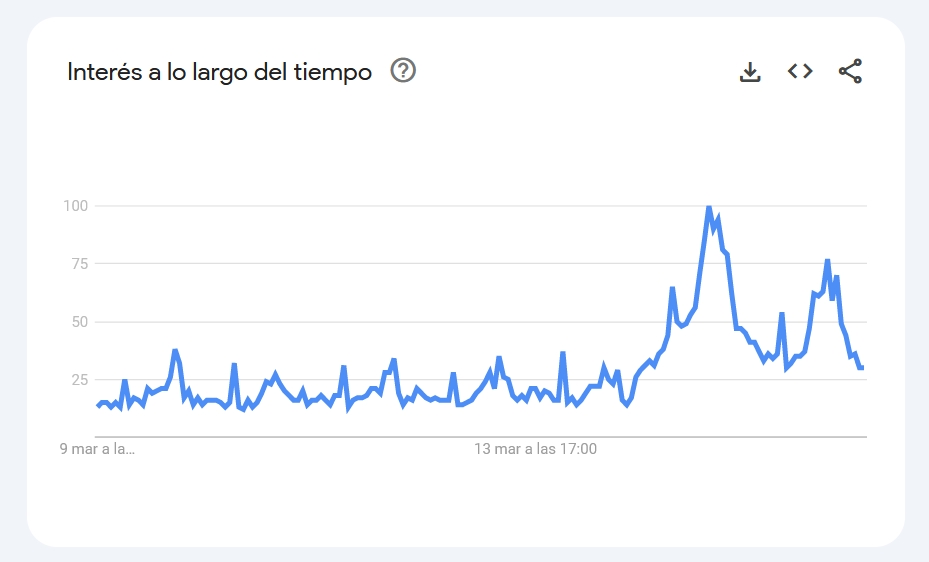929x562 pixels.
Task: Select the spike near 65 just before the main peak
Action: tap(673, 288)
